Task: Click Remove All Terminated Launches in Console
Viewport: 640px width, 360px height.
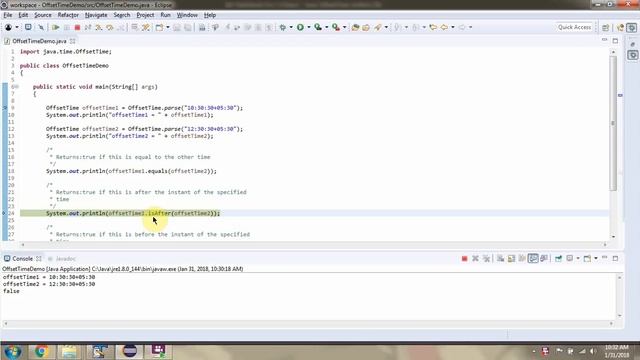Action: click(x=486, y=258)
